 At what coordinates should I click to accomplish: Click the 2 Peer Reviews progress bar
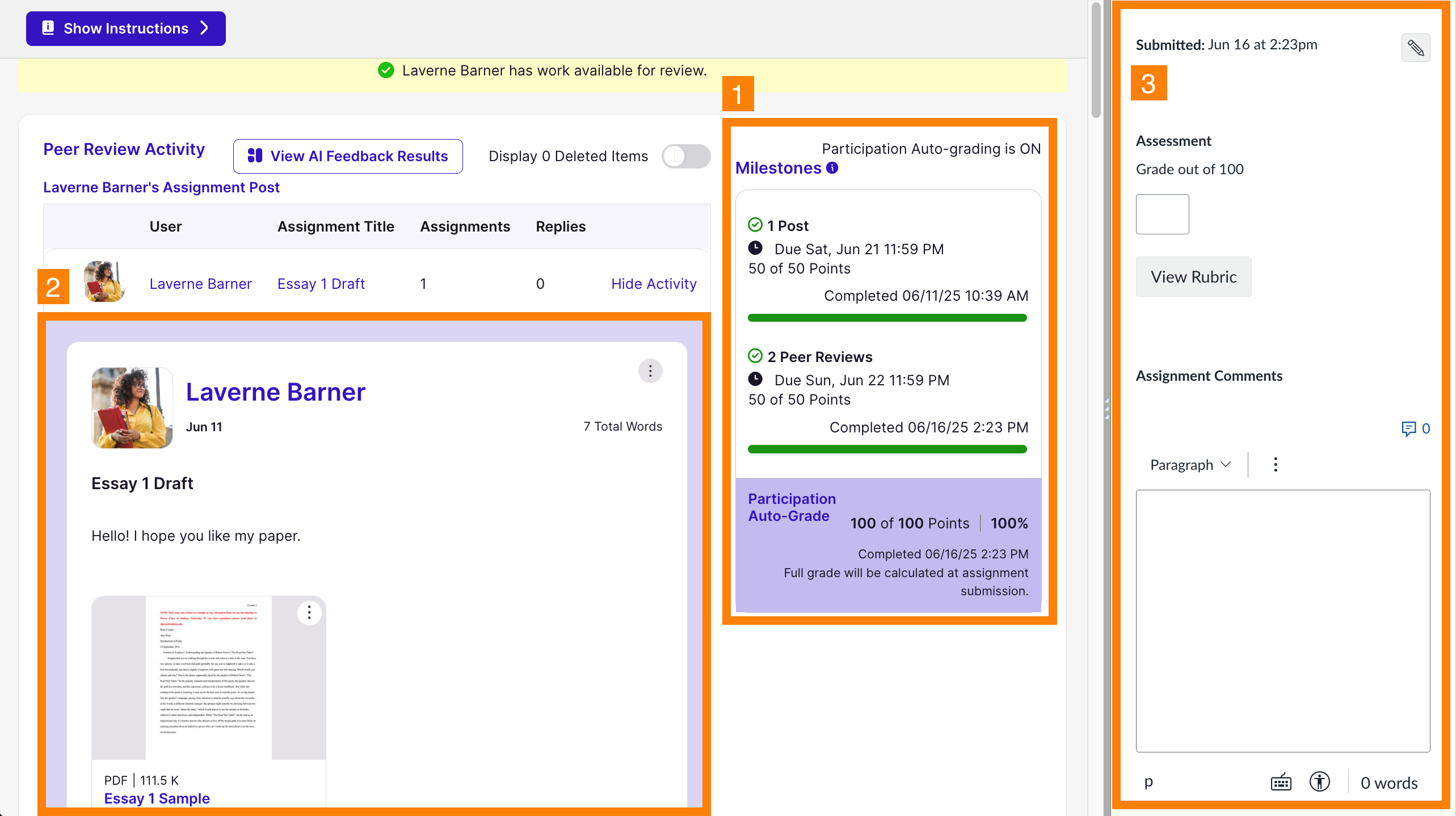[x=887, y=449]
